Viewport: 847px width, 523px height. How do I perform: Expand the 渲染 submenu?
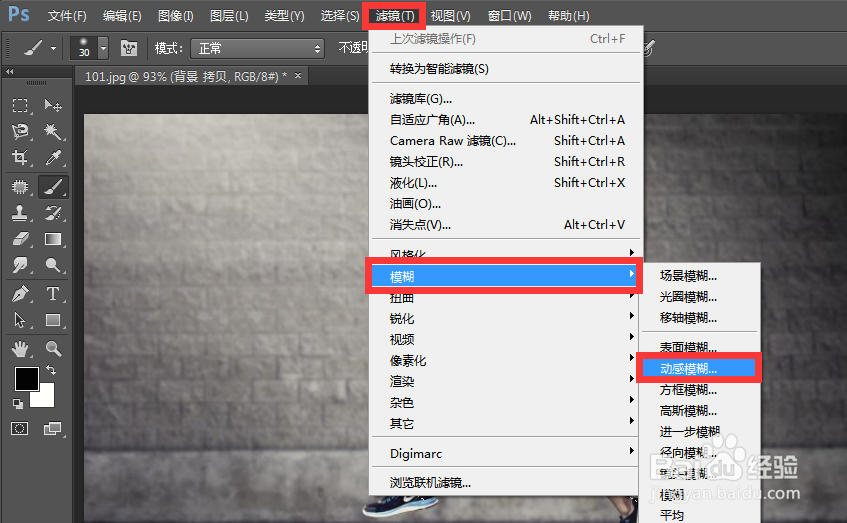506,381
